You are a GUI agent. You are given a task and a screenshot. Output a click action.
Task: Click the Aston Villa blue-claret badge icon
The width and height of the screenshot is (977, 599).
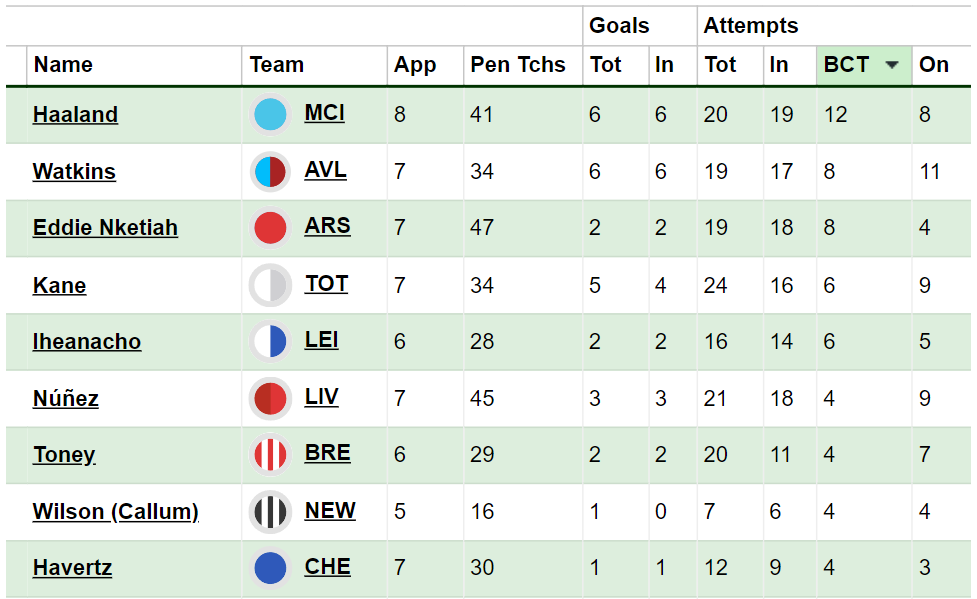(270, 171)
